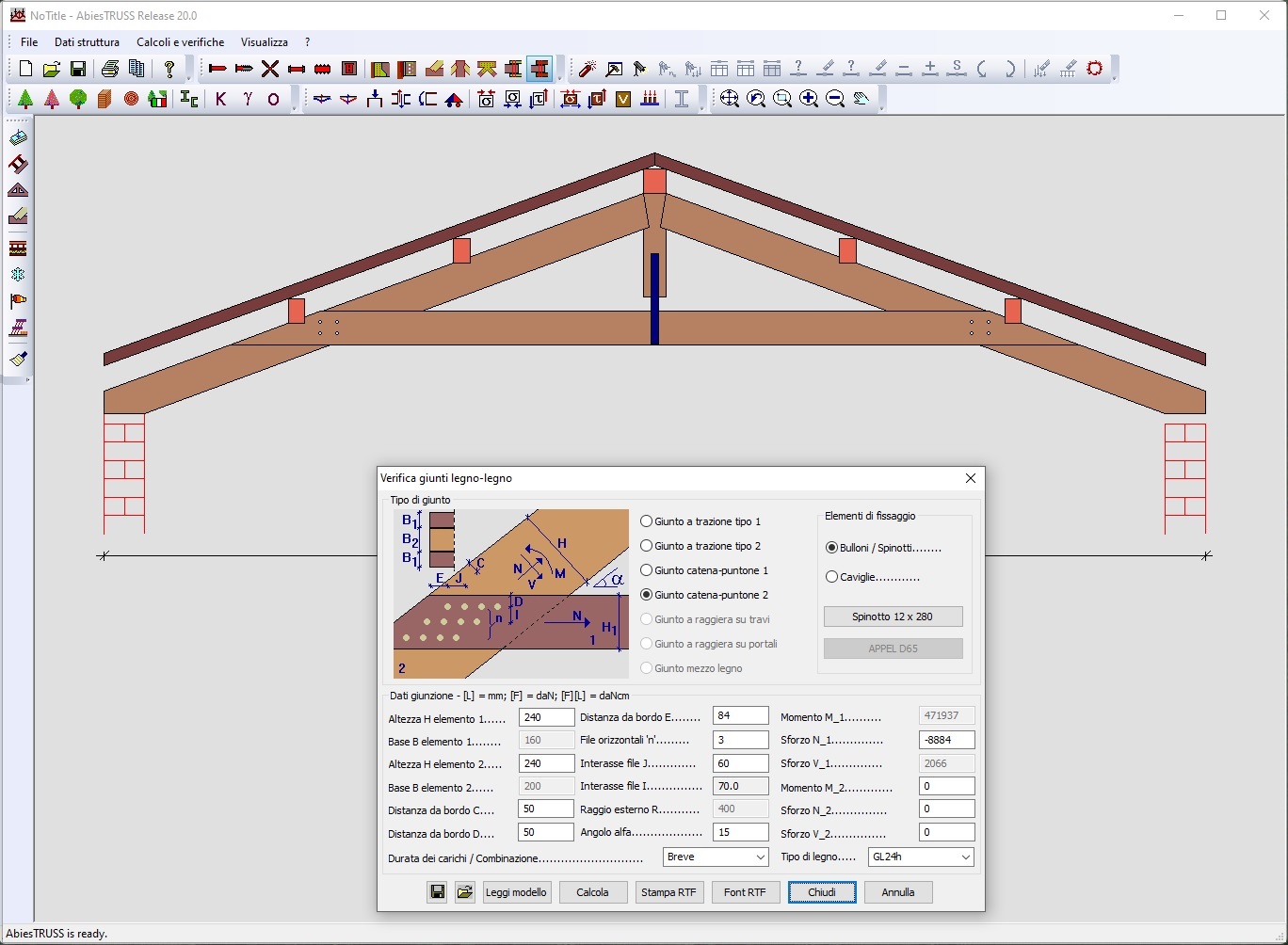Select 'Bulloni / Spinotti' fastener radio
This screenshot has width=1288, height=945.
click(883, 548)
